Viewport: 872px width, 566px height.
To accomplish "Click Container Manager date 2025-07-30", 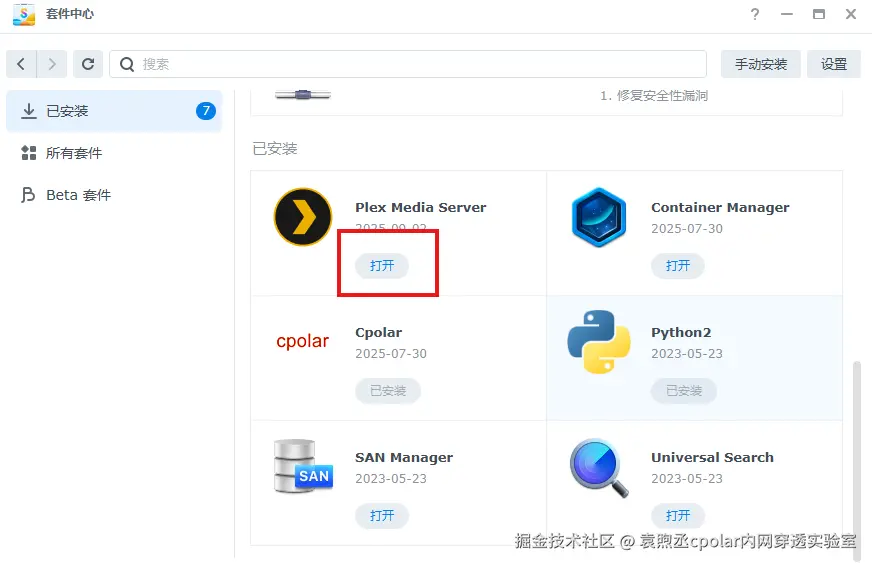I will pyautogui.click(x=687, y=229).
